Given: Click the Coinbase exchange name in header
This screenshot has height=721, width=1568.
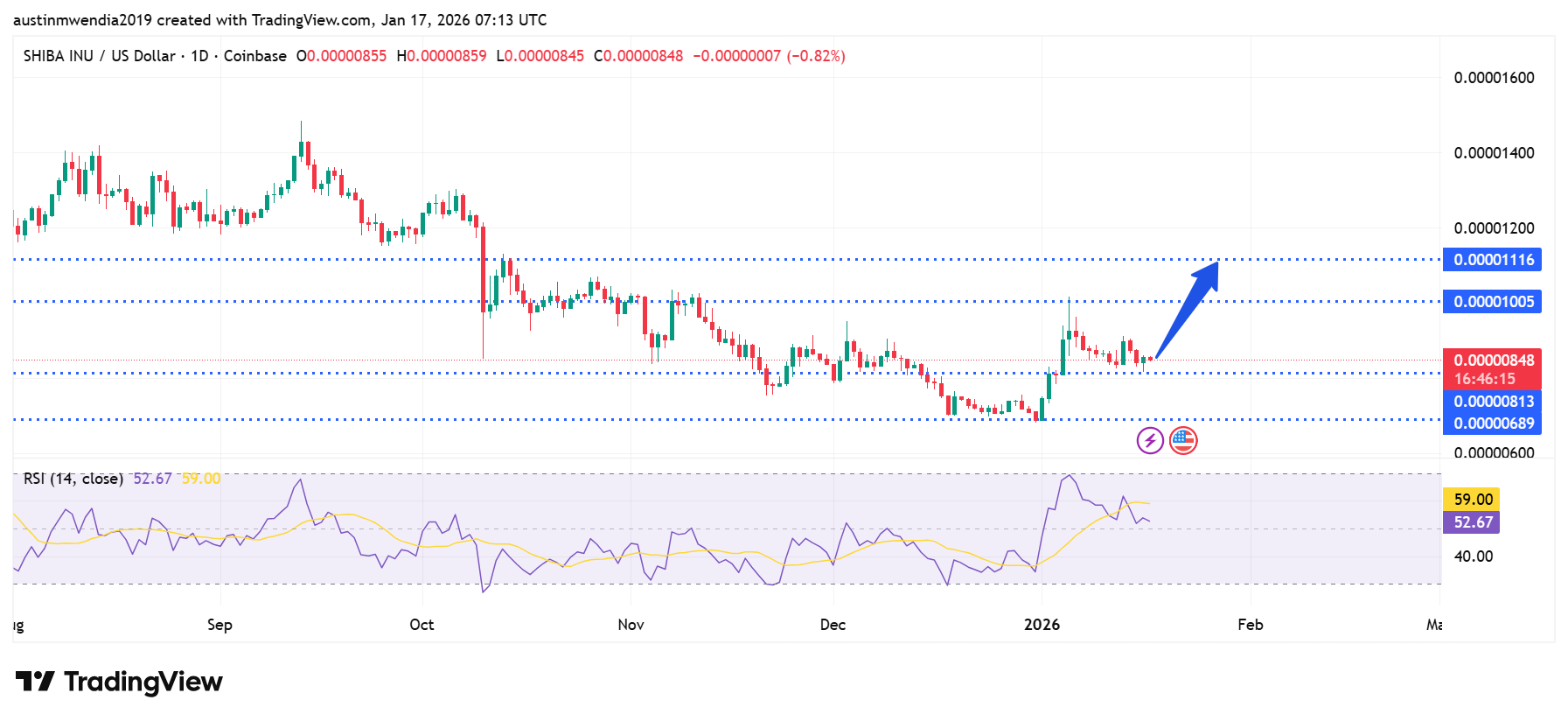Looking at the screenshot, I should (254, 56).
